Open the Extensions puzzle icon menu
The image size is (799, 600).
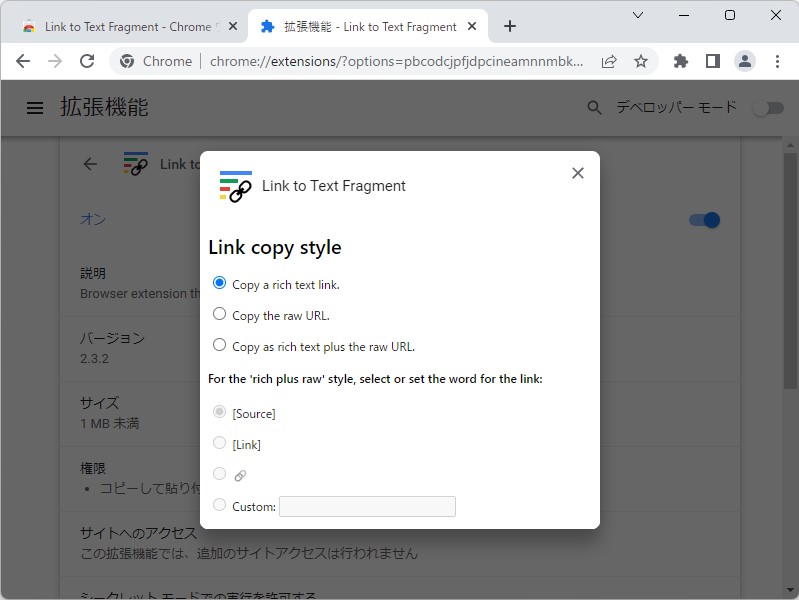[681, 62]
